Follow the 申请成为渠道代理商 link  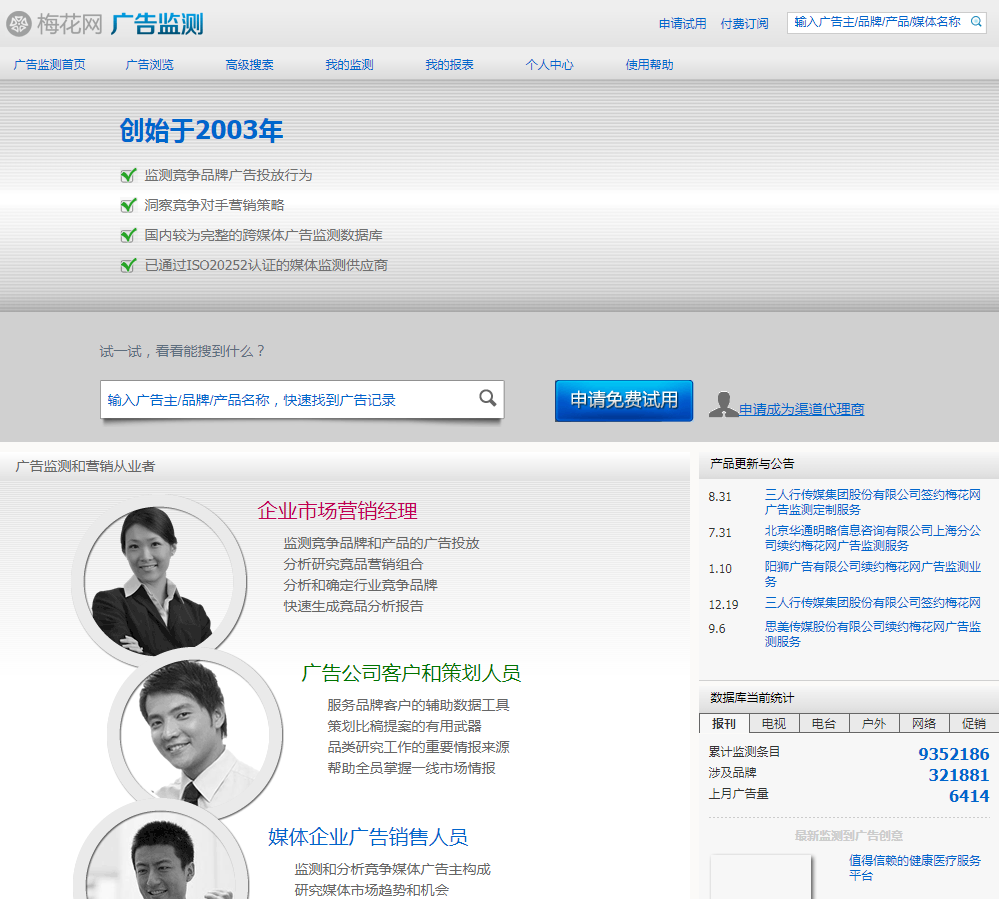point(801,409)
